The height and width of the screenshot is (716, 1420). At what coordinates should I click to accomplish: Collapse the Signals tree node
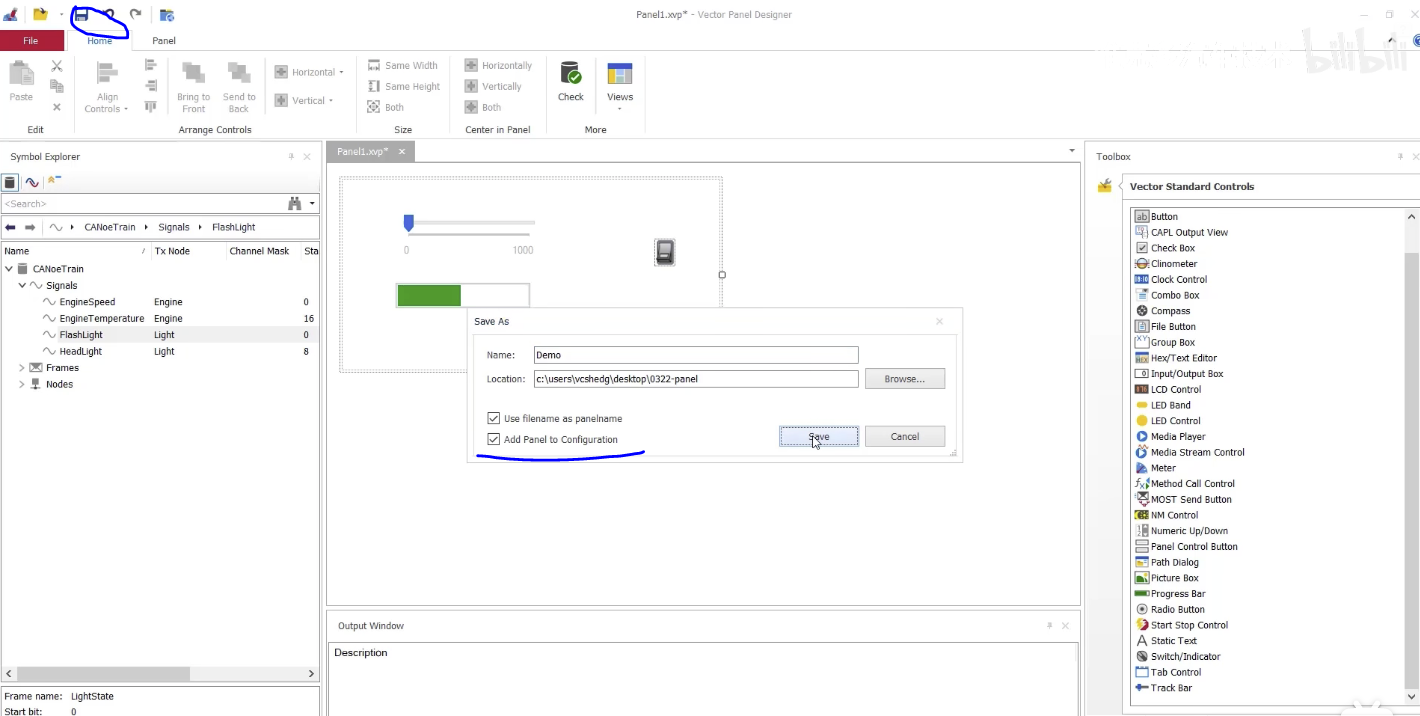pos(22,285)
